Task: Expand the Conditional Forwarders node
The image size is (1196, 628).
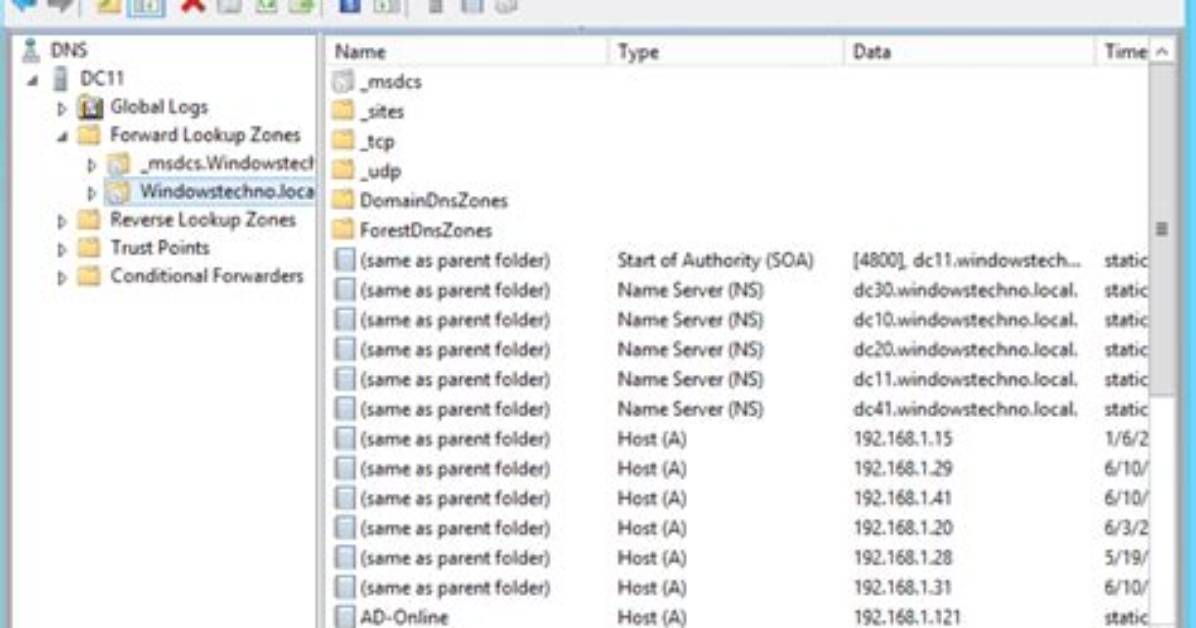Action: [62, 278]
